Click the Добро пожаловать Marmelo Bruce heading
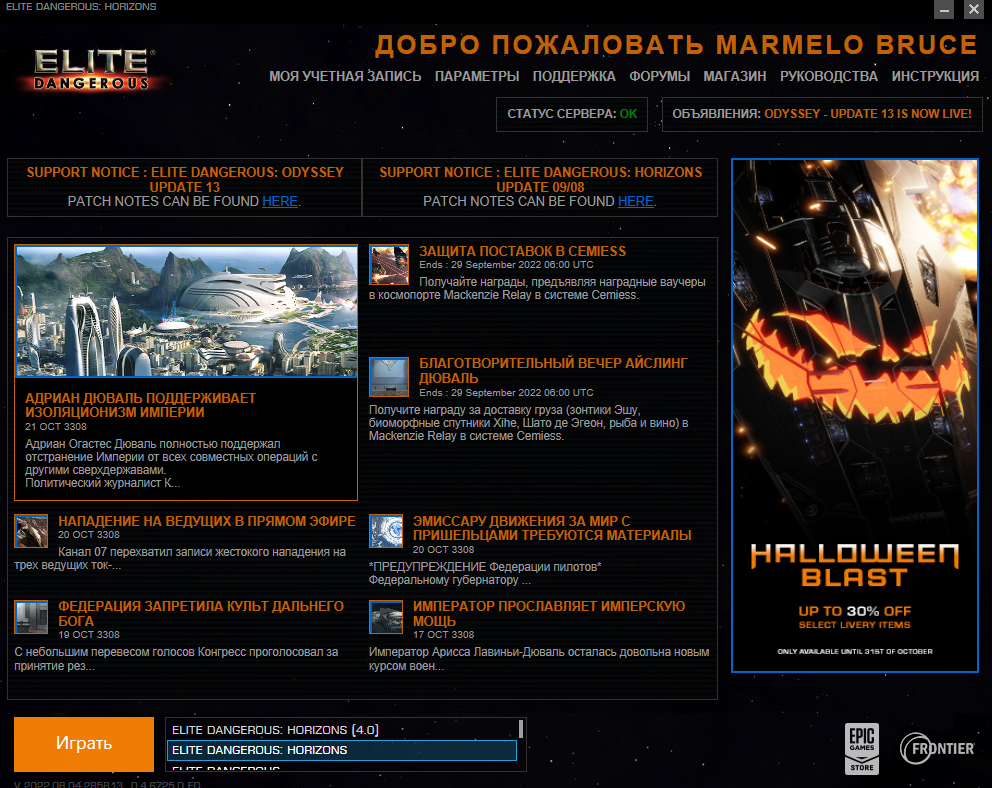The width and height of the screenshot is (992, 788). (676, 45)
